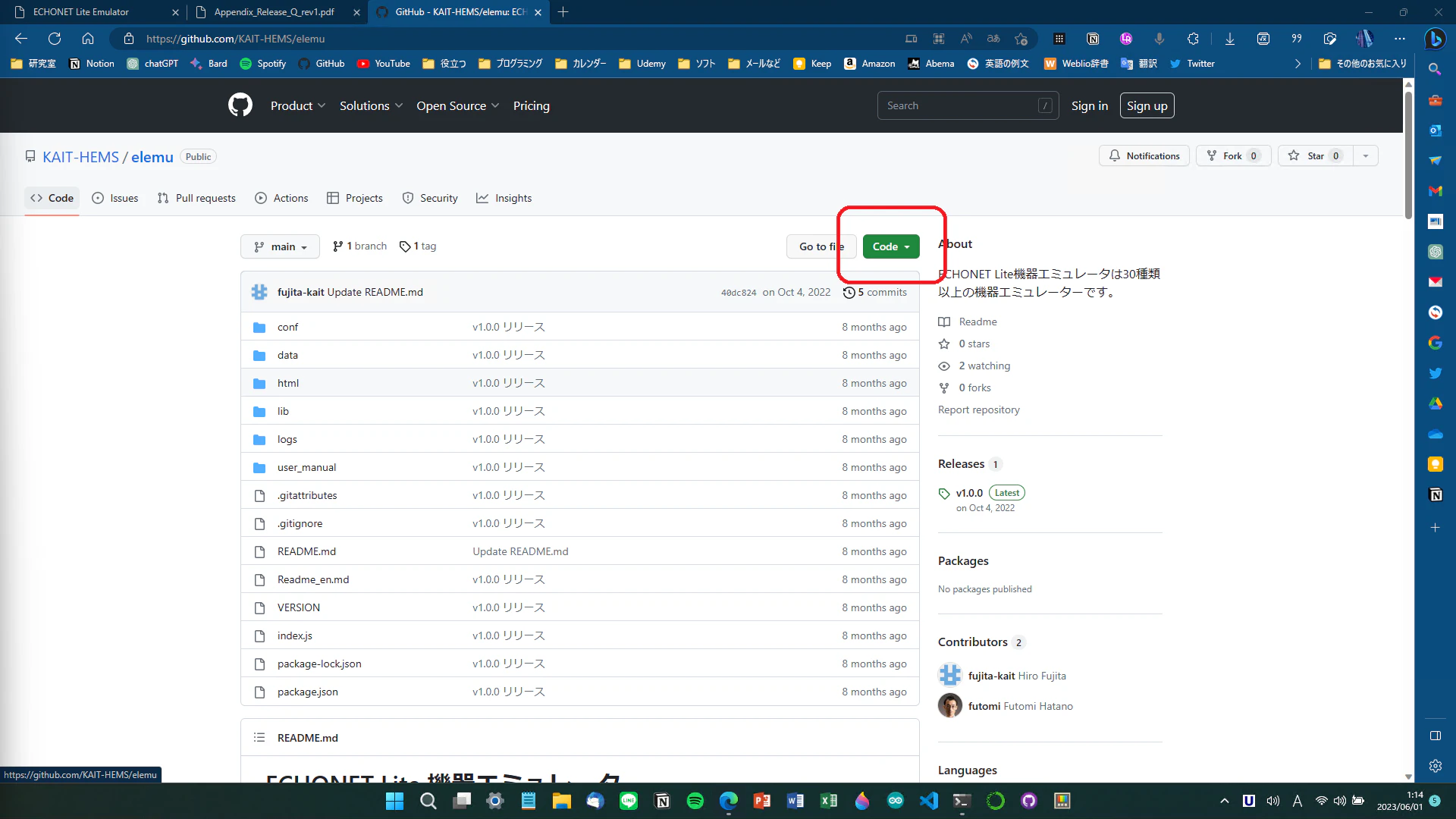This screenshot has height=819, width=1456.
Task: Refresh the page with the reload icon
Action: point(55,39)
